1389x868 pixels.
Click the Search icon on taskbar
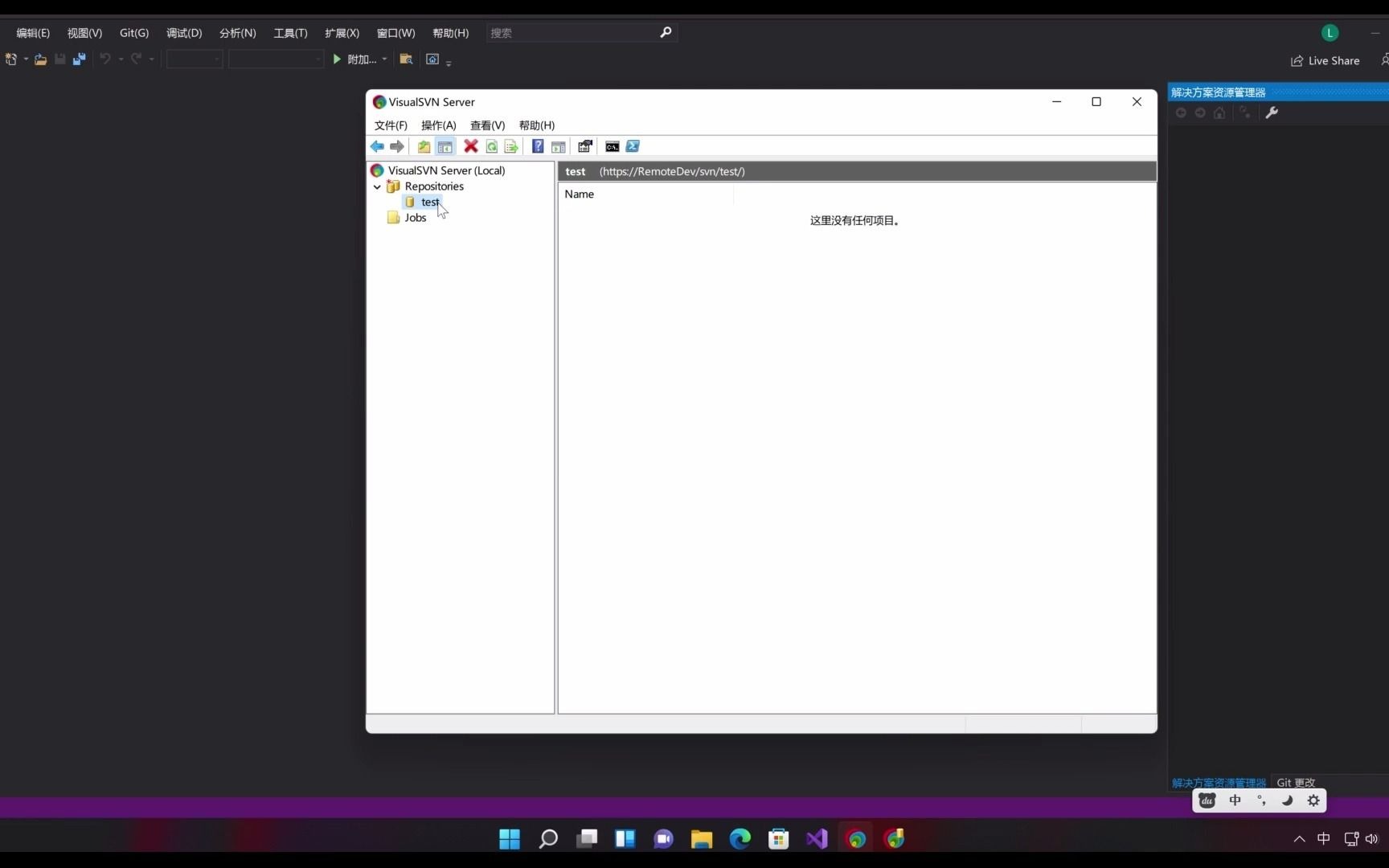(548, 839)
